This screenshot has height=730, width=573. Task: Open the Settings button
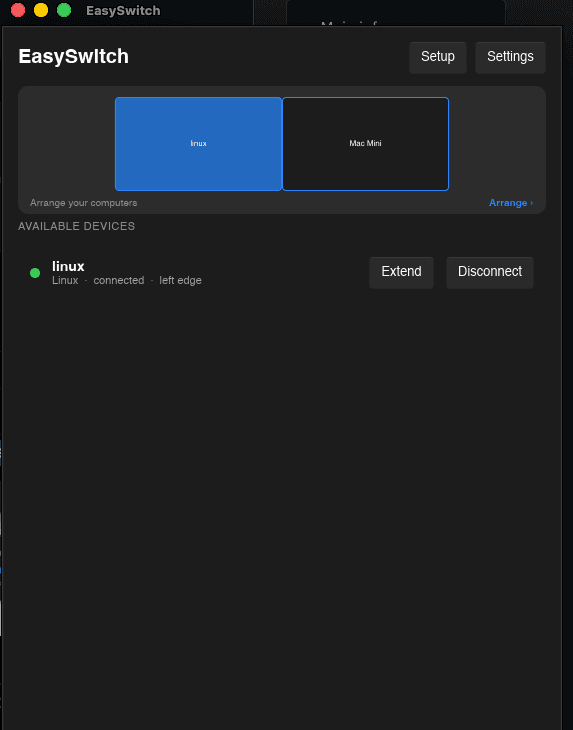[510, 57]
